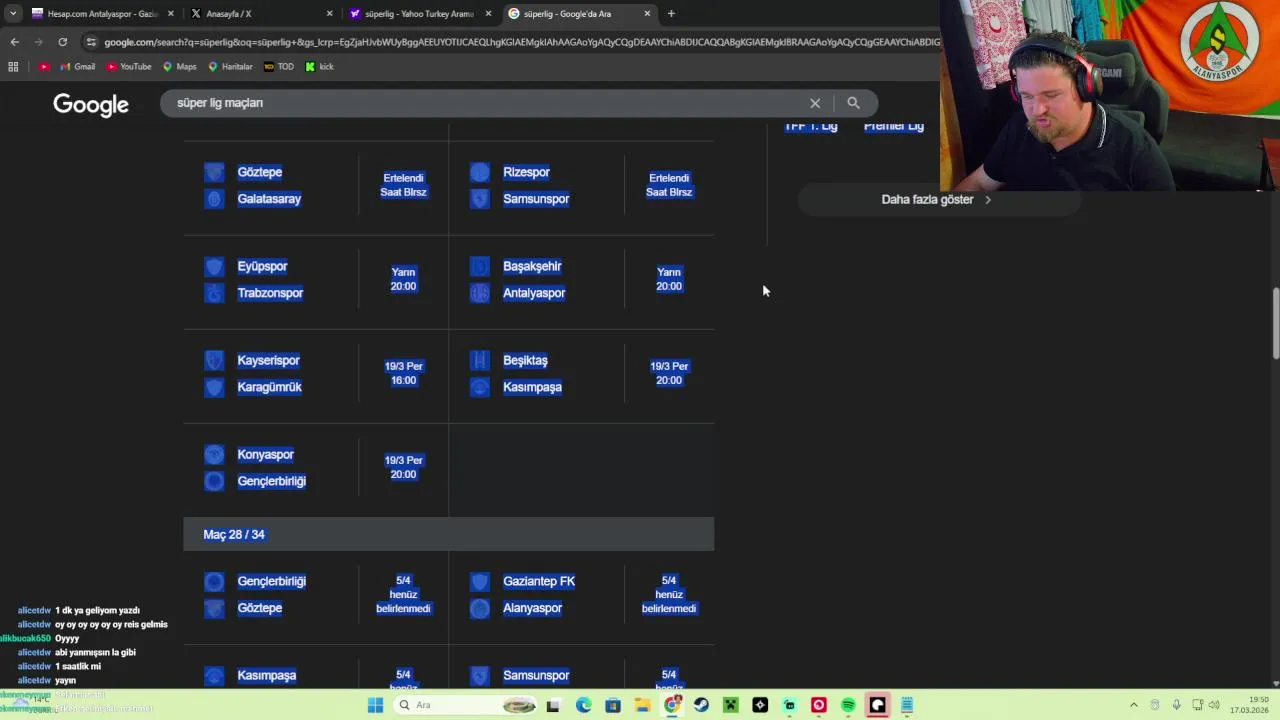Open the Beşiktaş vs Kasımpaşa match
Image resolution: width=1280 pixels, height=720 pixels.
tap(581, 374)
